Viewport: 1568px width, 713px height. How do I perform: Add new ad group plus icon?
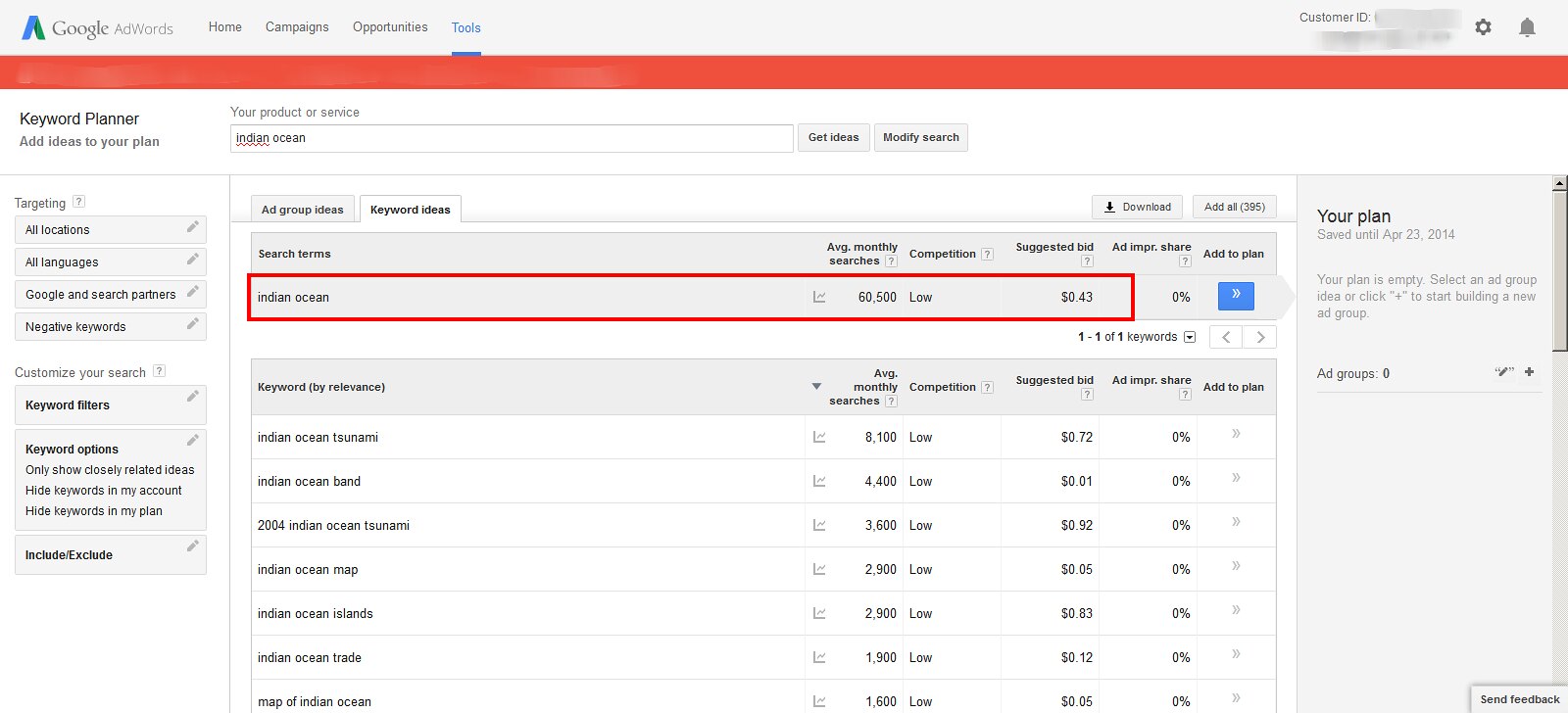[x=1529, y=372]
